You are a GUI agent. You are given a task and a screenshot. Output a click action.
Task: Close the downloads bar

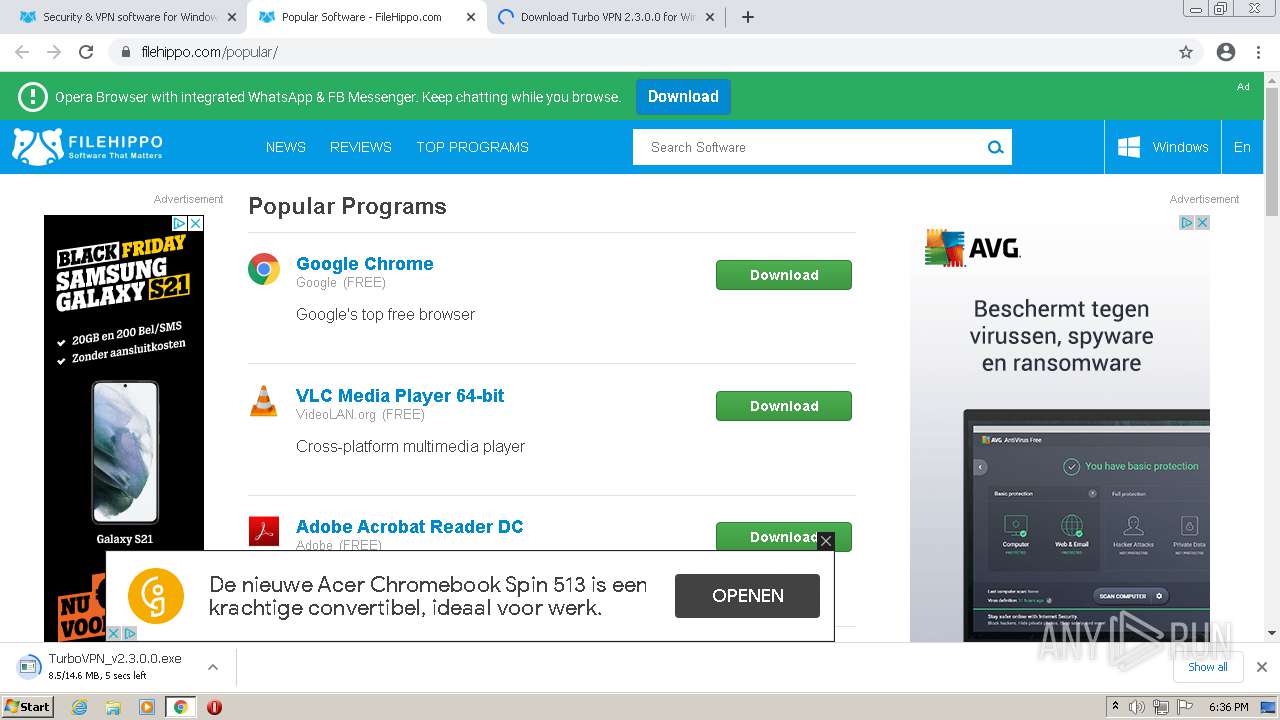[x=1262, y=667]
